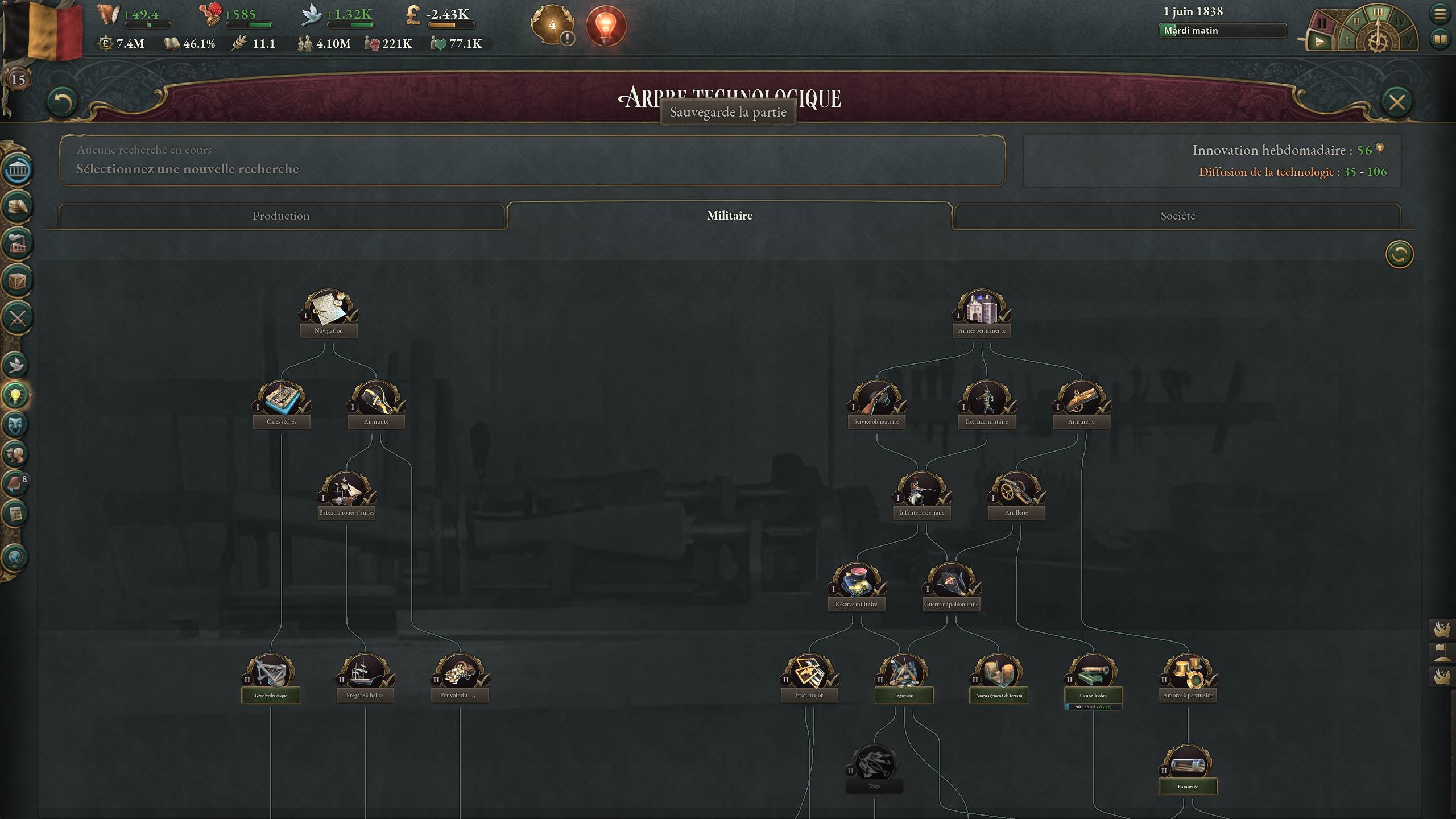Viewport: 1456px width, 819px height.
Task: Switch to the Société tab
Action: pyautogui.click(x=1177, y=216)
